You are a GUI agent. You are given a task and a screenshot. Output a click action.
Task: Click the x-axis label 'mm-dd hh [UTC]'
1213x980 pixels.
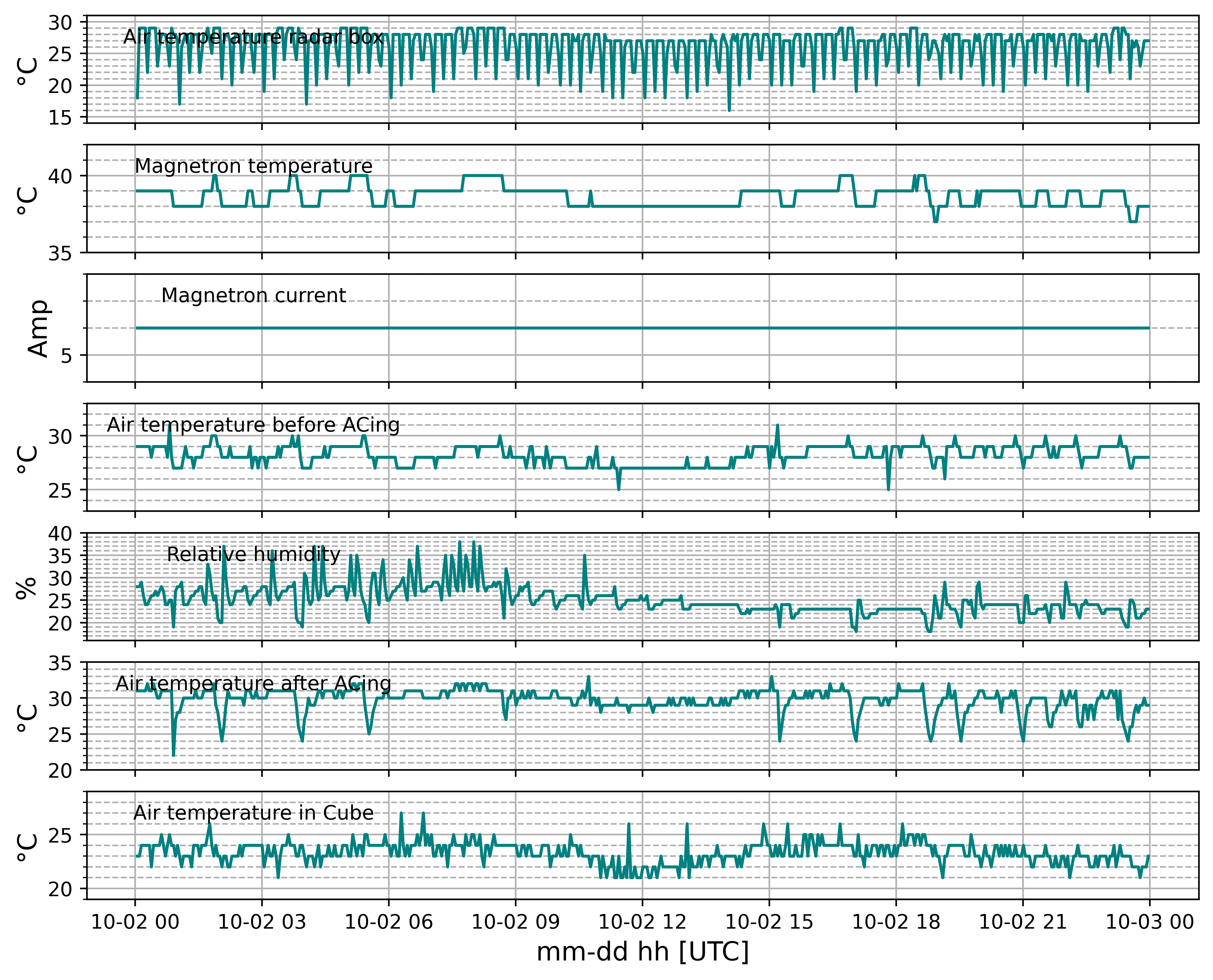point(642,952)
